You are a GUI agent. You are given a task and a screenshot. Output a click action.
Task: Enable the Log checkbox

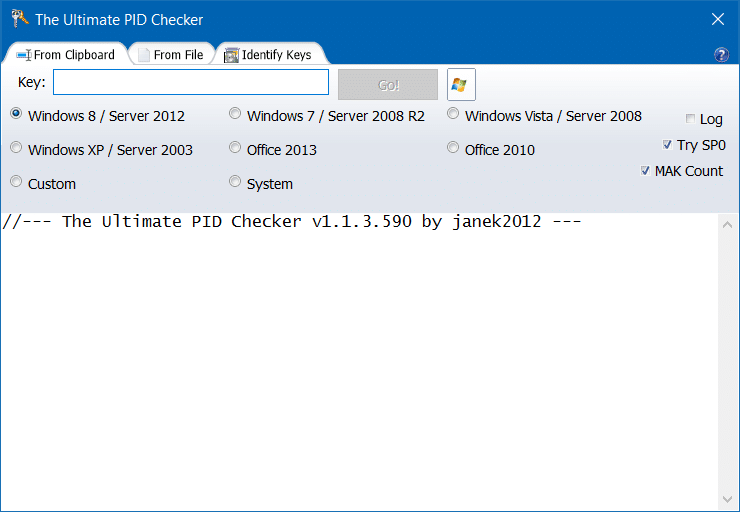coord(690,118)
